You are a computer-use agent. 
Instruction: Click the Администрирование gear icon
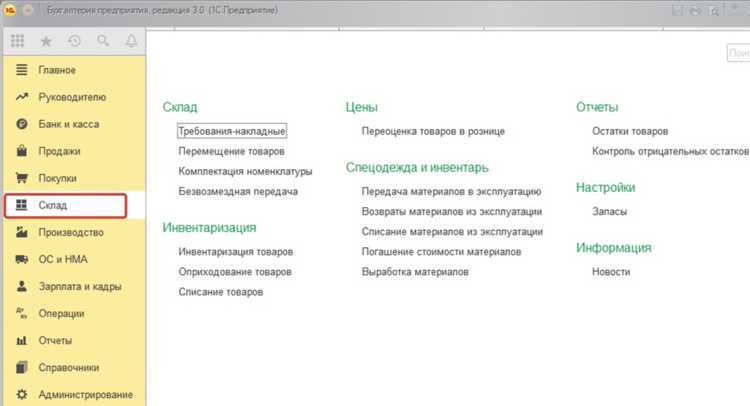tap(22, 395)
